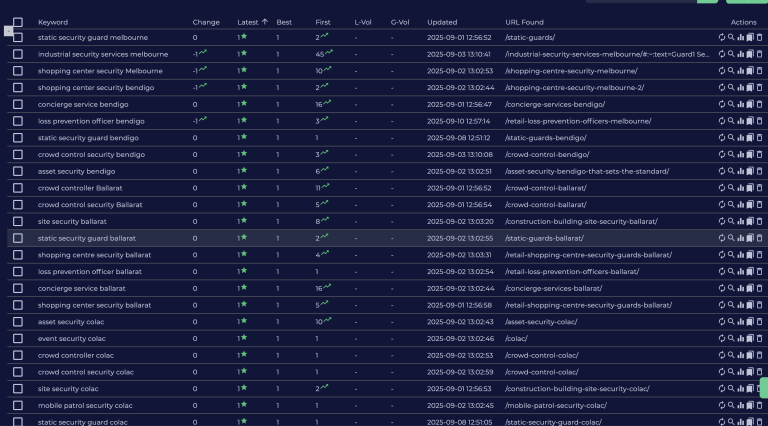Refresh the crowd controller Ballarat keyword

click(722, 188)
